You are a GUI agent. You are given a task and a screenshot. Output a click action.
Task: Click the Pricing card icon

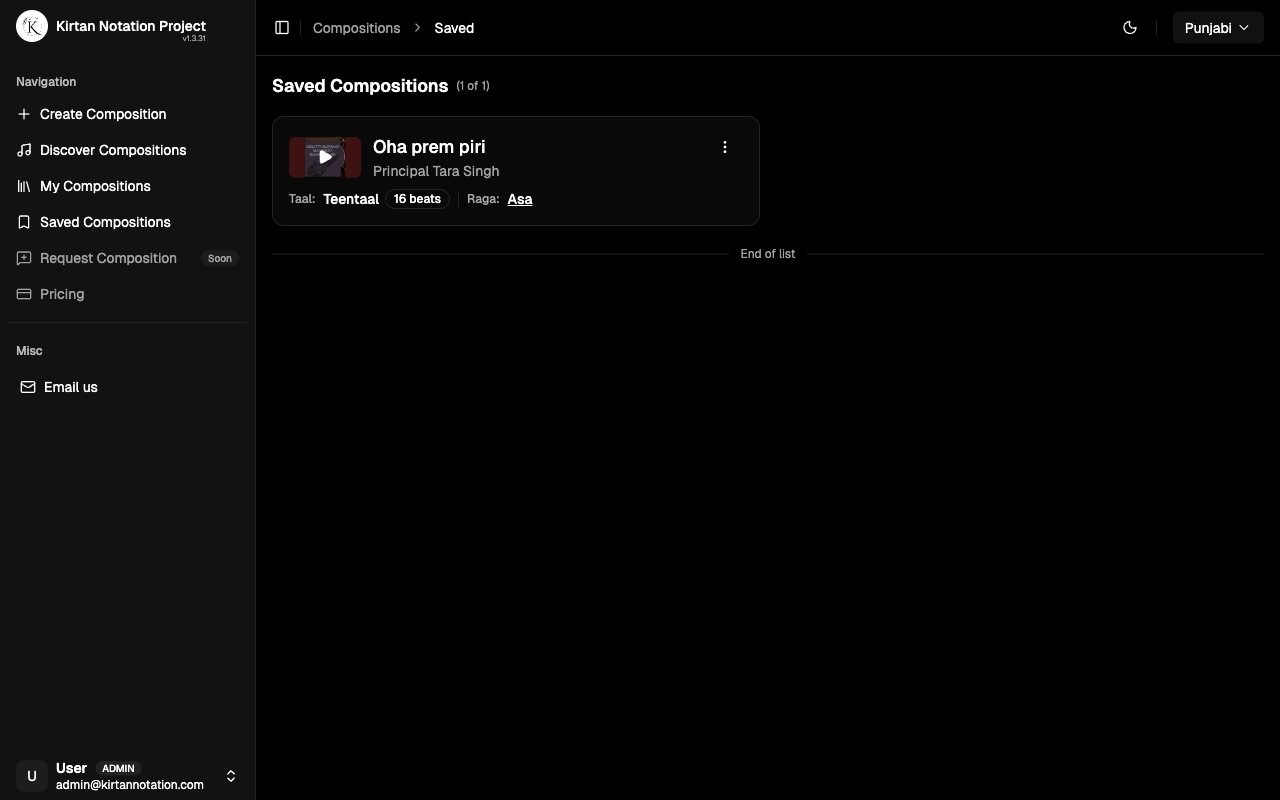coord(24,294)
